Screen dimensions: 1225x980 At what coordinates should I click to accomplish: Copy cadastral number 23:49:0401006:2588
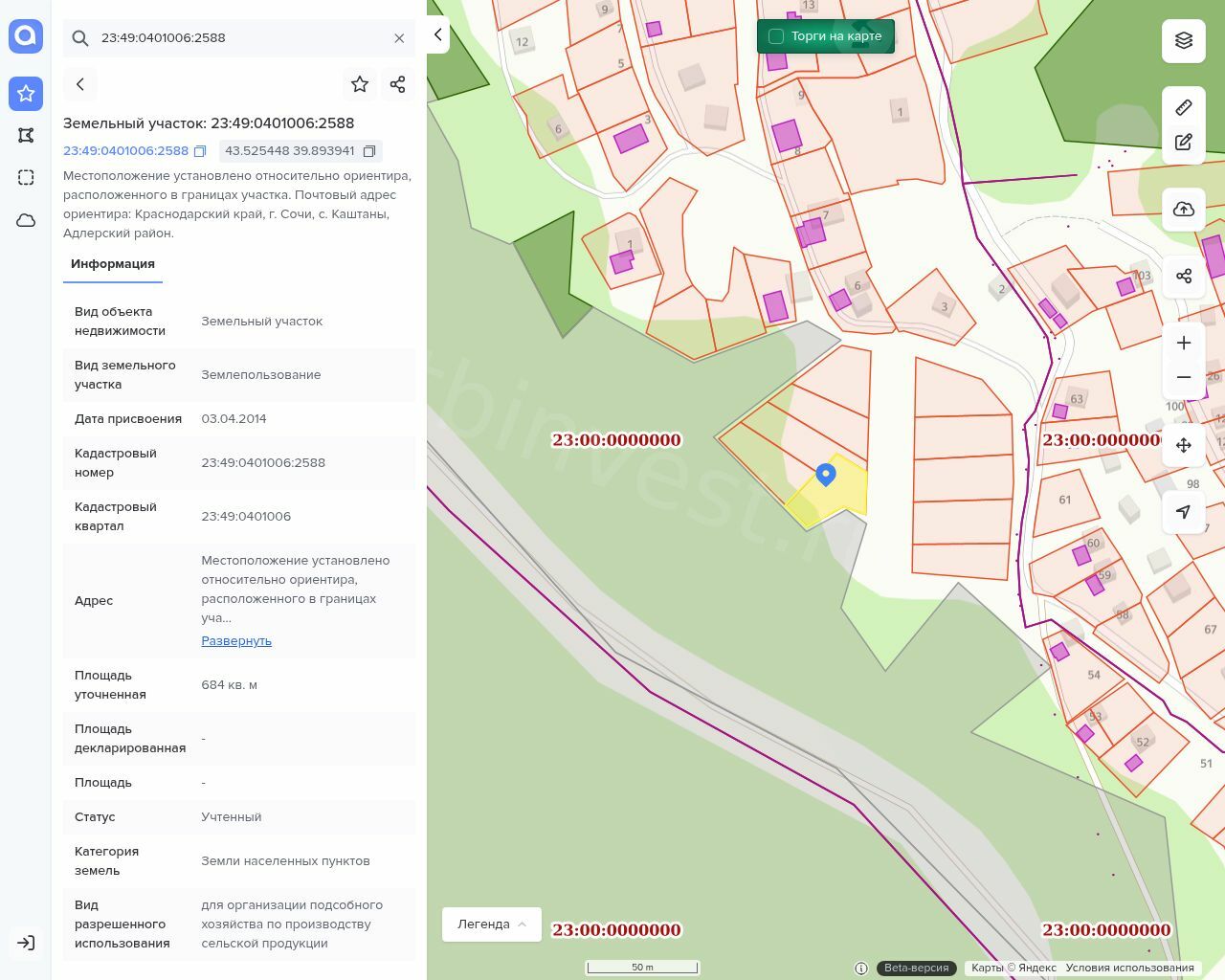tap(200, 151)
